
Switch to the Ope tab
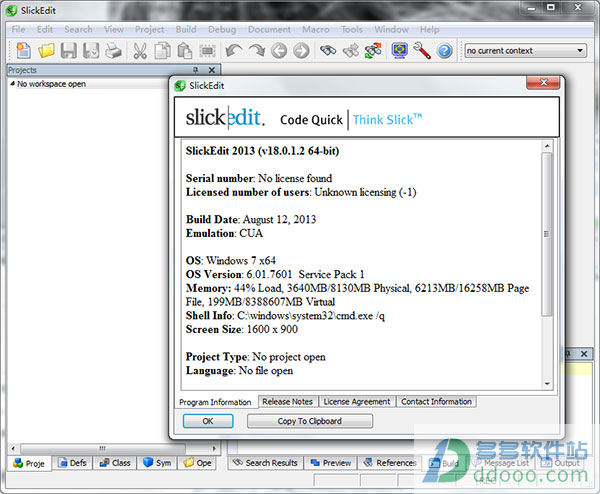pos(197,463)
